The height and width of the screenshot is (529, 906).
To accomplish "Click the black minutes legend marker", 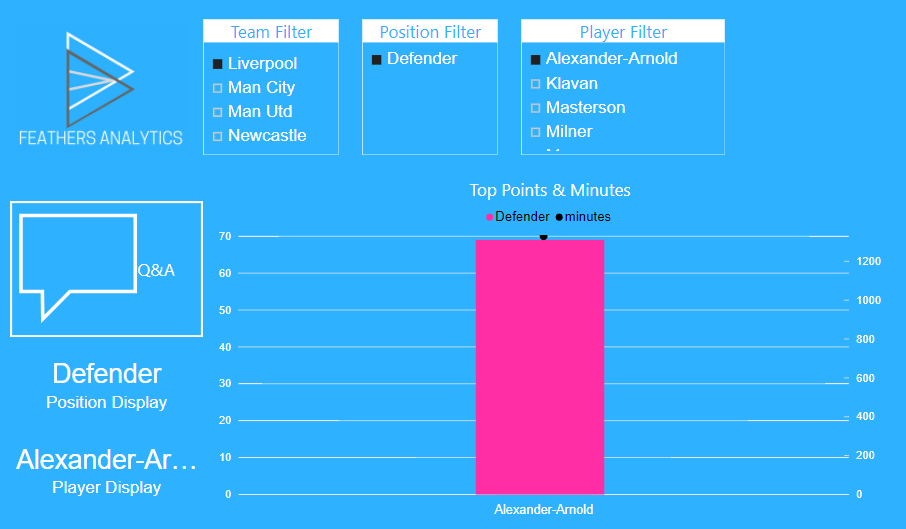I will 559,217.
